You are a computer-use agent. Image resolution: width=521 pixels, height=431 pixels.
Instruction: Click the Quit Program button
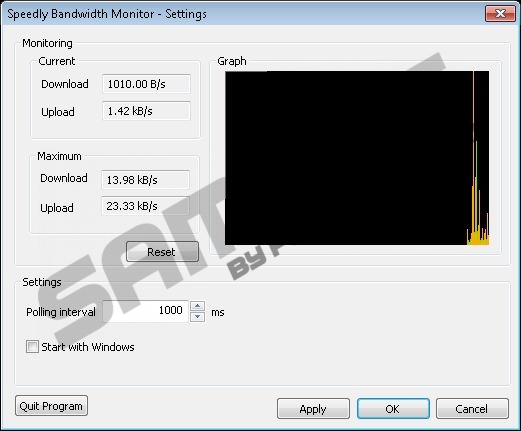pyautogui.click(x=51, y=406)
